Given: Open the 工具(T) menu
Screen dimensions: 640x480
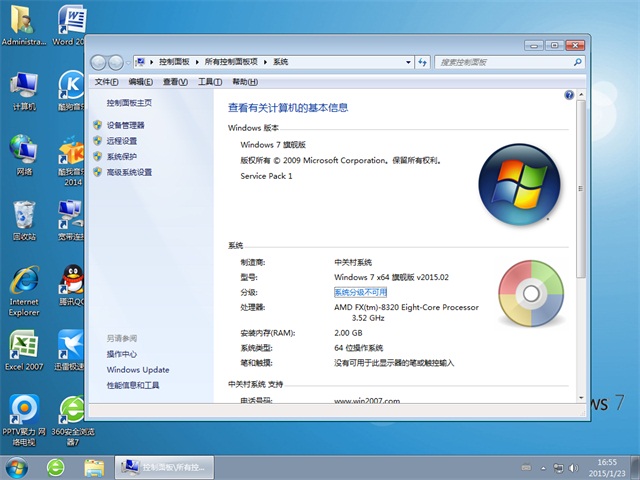Looking at the screenshot, I should pyautogui.click(x=209, y=82).
